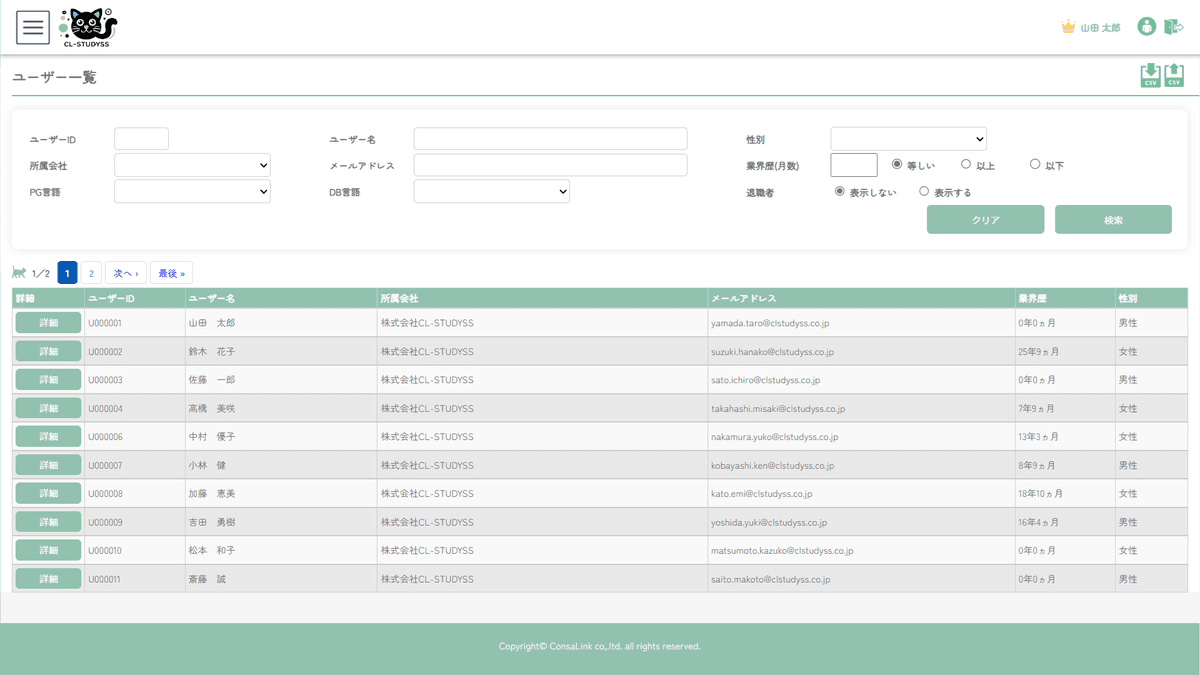Click the logout door icon

(x=1173, y=27)
